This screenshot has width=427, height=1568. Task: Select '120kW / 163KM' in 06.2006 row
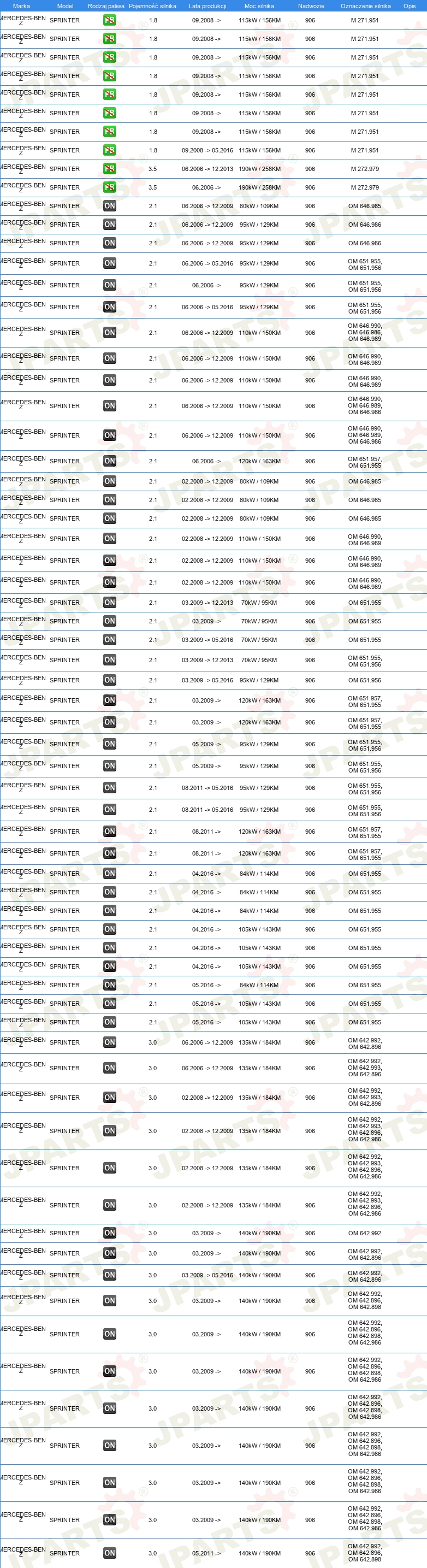click(260, 462)
